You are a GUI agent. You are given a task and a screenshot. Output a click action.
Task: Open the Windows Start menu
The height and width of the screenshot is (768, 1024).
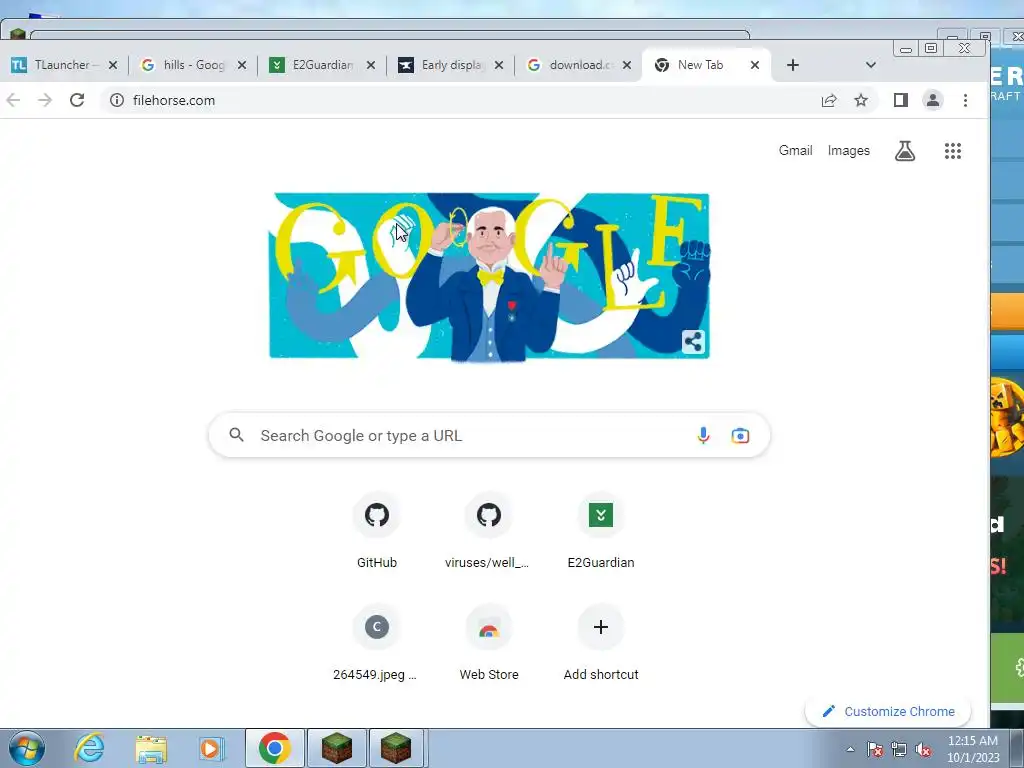[x=26, y=748]
